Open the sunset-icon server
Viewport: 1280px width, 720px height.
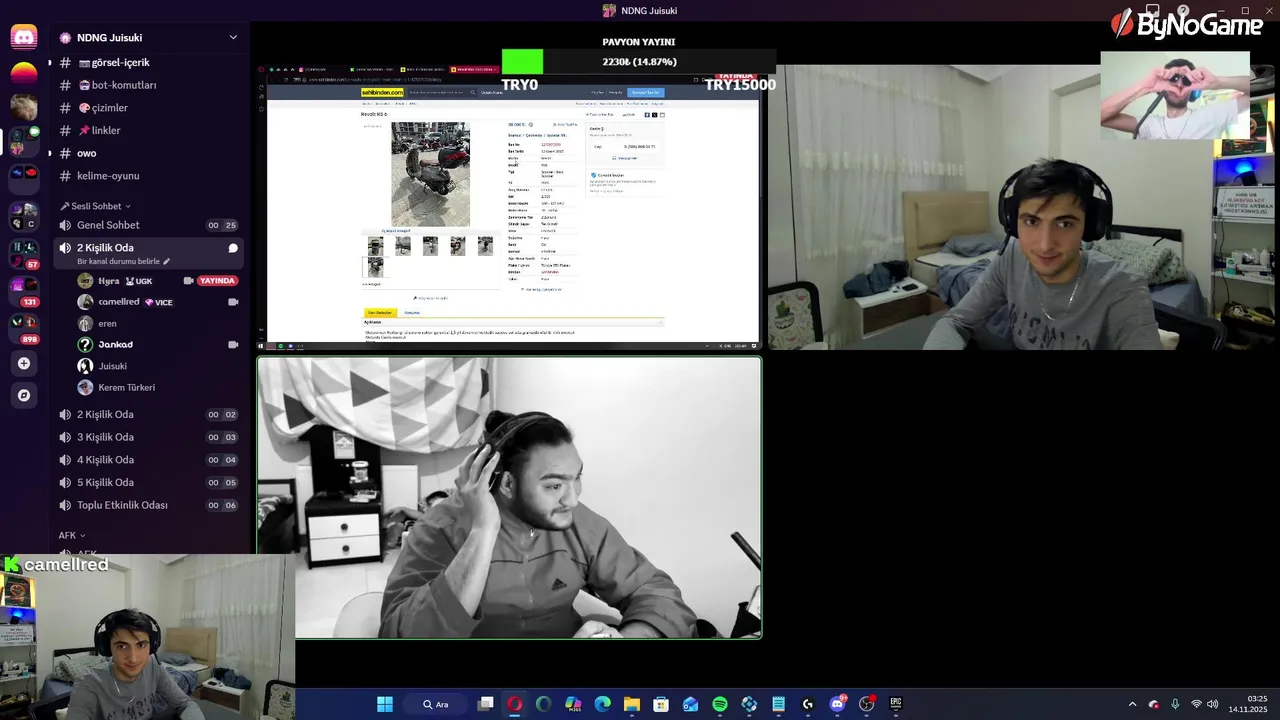point(24,74)
